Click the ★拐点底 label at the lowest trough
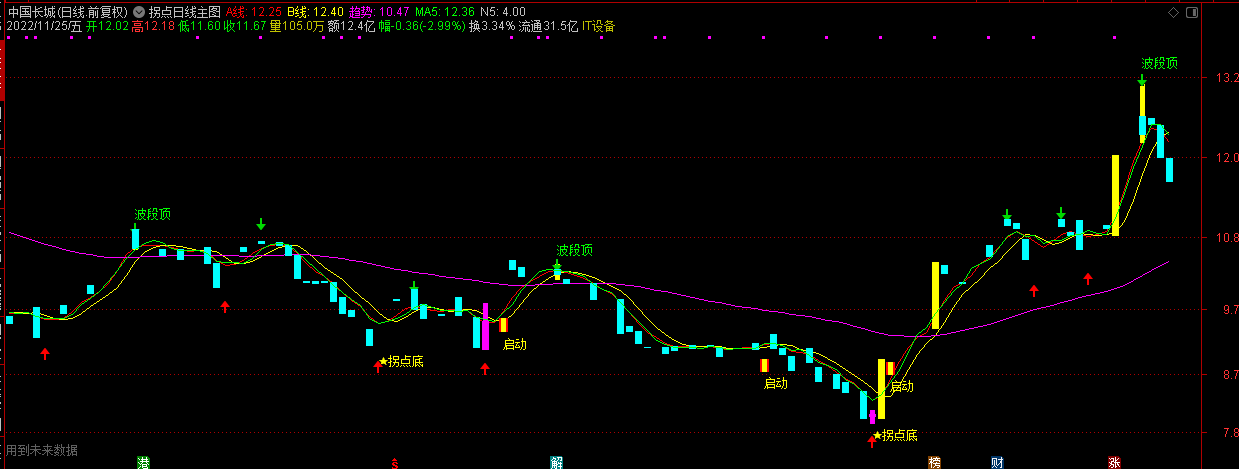 (895, 435)
